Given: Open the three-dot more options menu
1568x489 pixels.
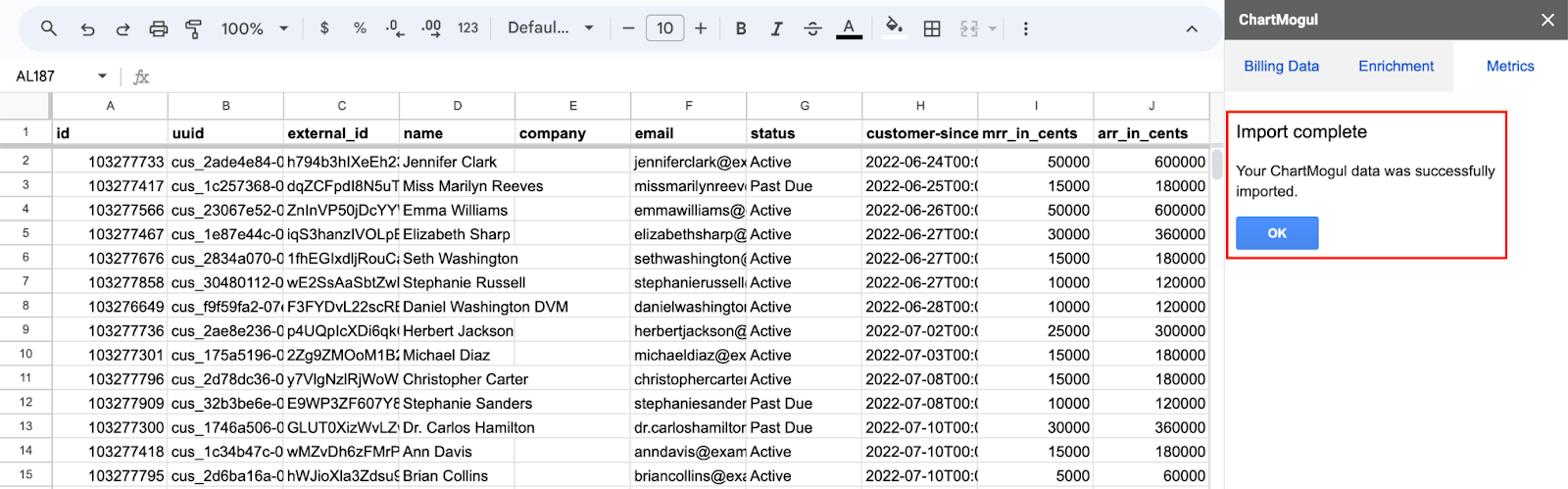Looking at the screenshot, I should [x=1025, y=28].
